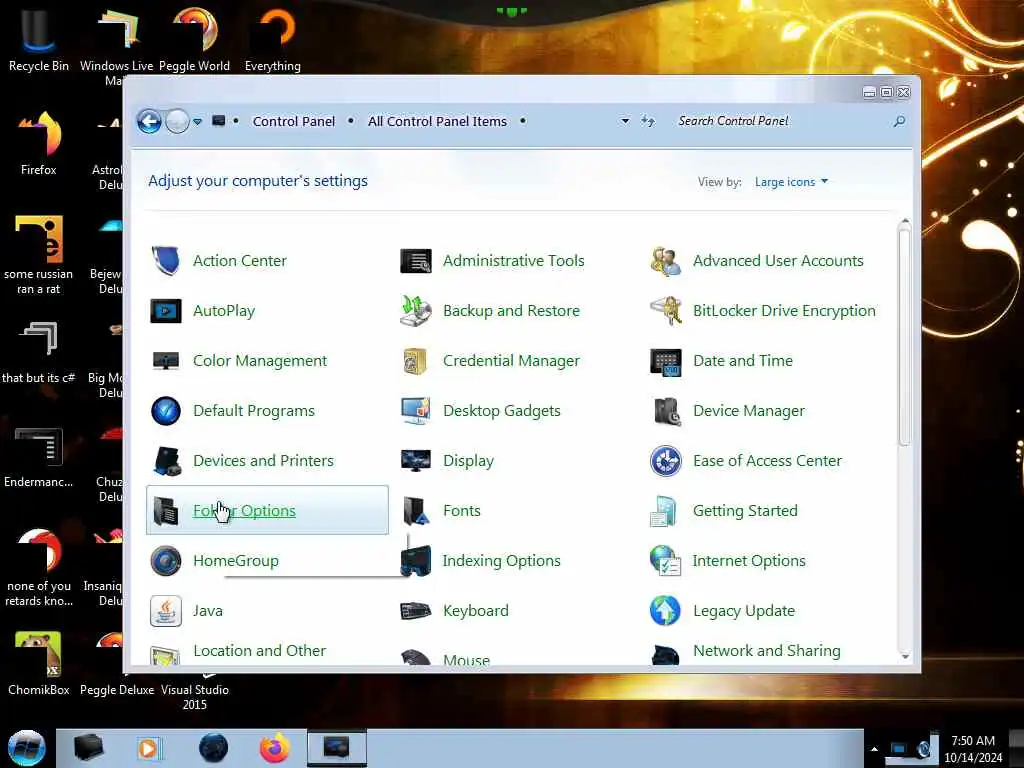Open the Administrative Tools icon
The width and height of the screenshot is (1024, 768).
[x=416, y=261]
